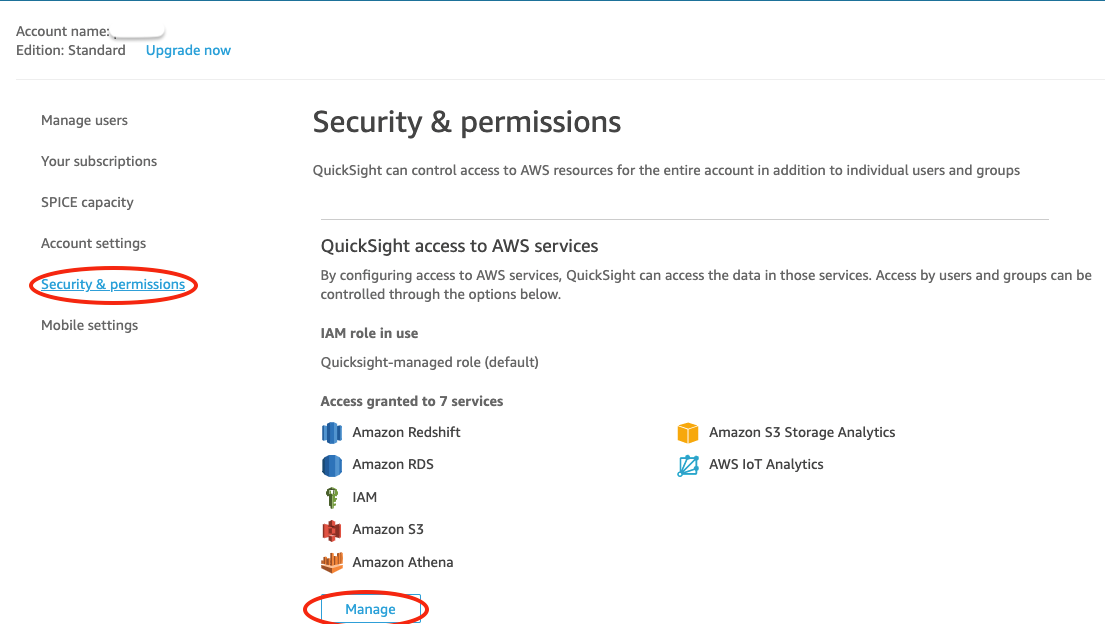Open SPICE capacity settings
The height and width of the screenshot is (624, 1105).
point(87,202)
